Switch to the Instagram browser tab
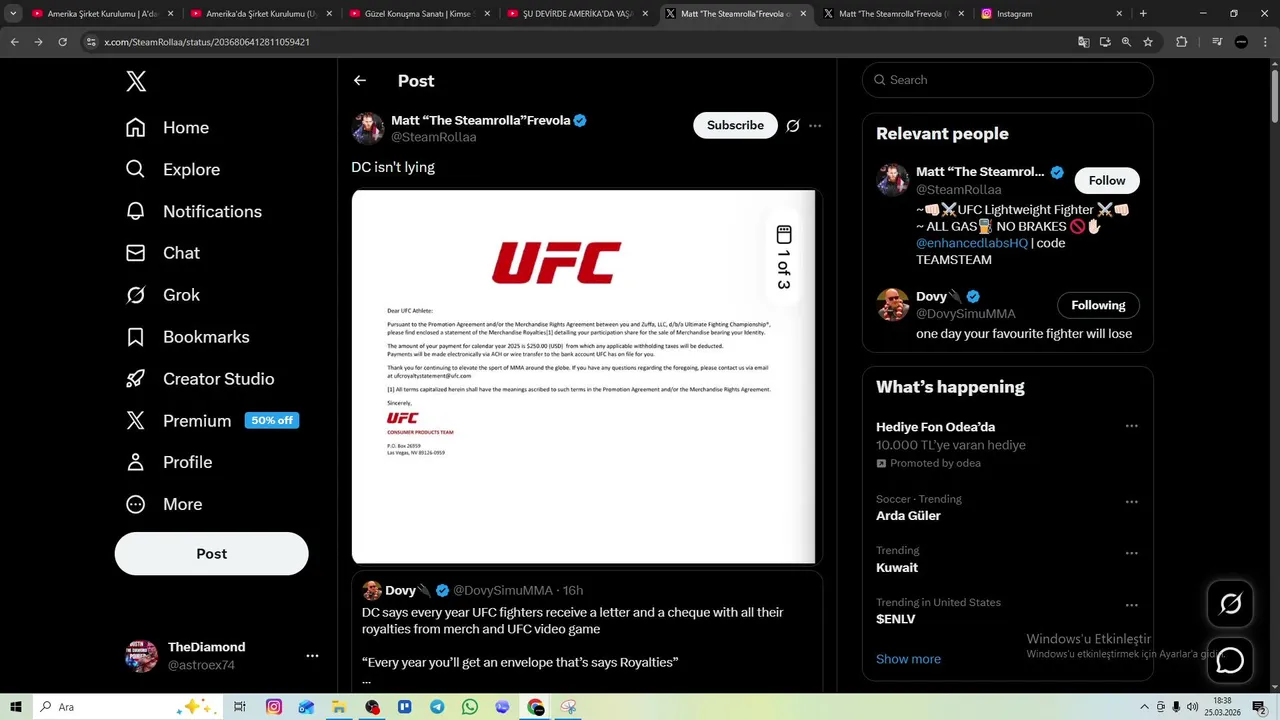 [1052, 14]
